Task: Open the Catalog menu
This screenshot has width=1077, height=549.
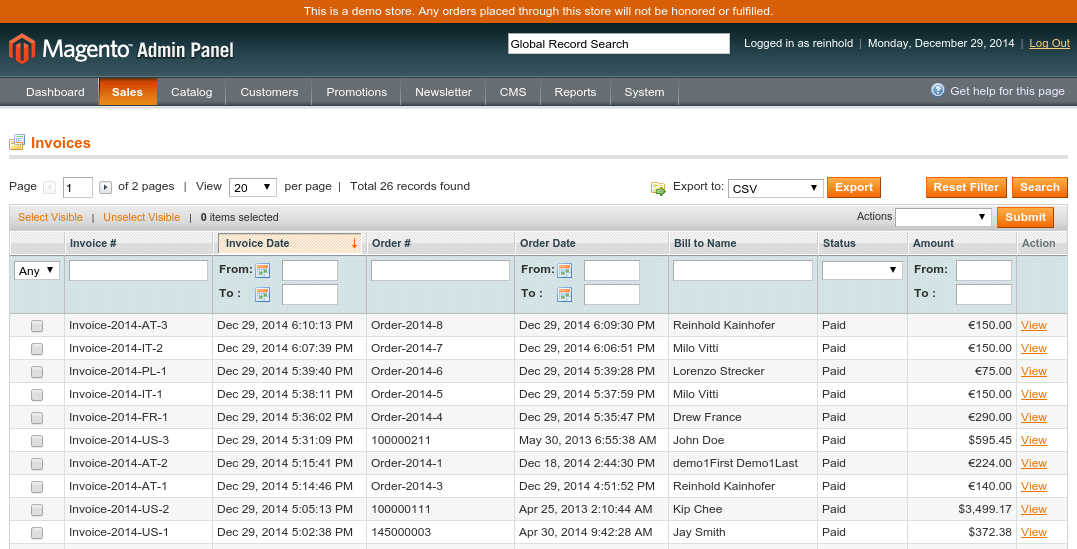Action: coord(191,92)
